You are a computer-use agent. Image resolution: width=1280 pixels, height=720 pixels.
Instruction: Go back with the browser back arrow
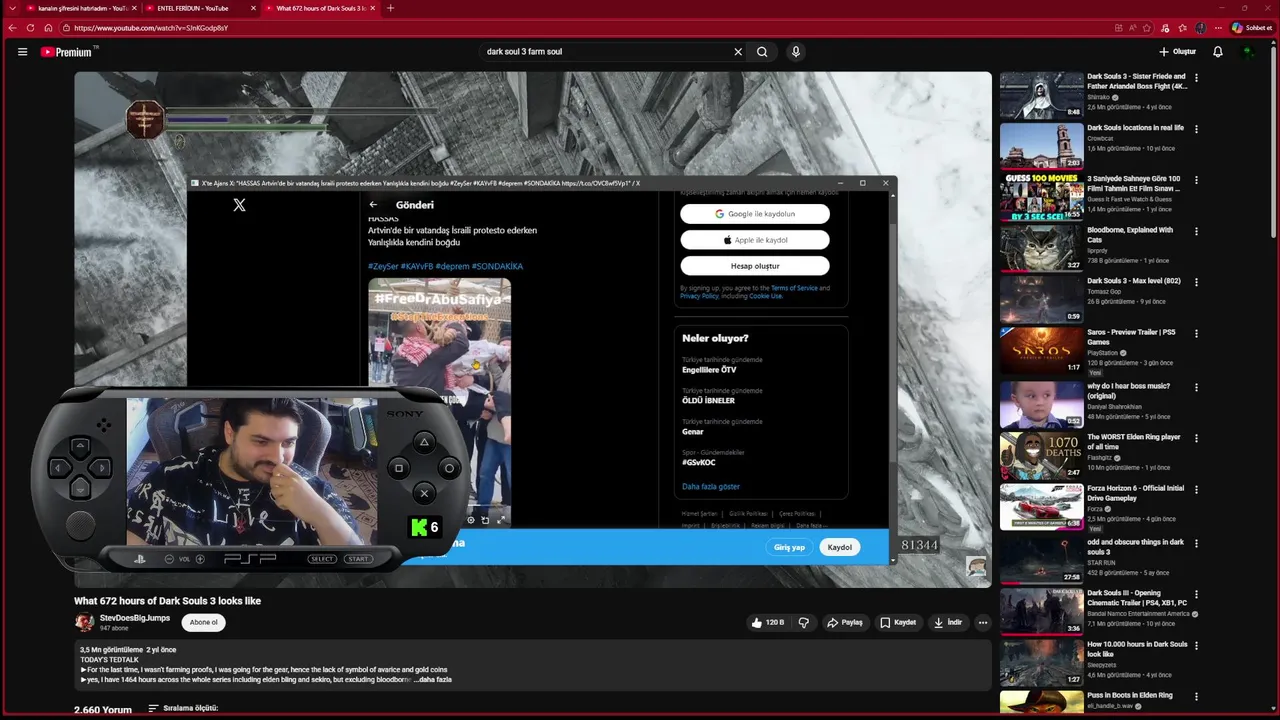[x=12, y=28]
